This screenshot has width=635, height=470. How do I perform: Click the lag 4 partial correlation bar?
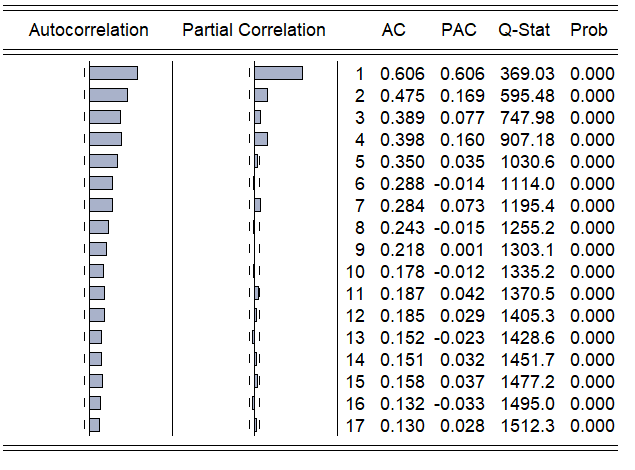[x=261, y=139]
